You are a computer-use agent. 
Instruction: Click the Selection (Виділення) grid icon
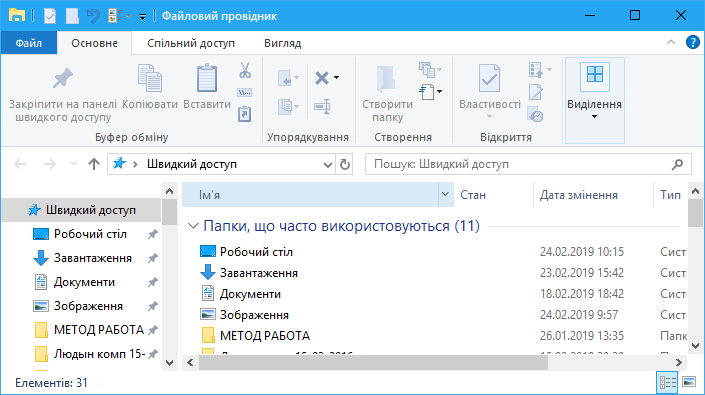pyautogui.click(x=594, y=75)
